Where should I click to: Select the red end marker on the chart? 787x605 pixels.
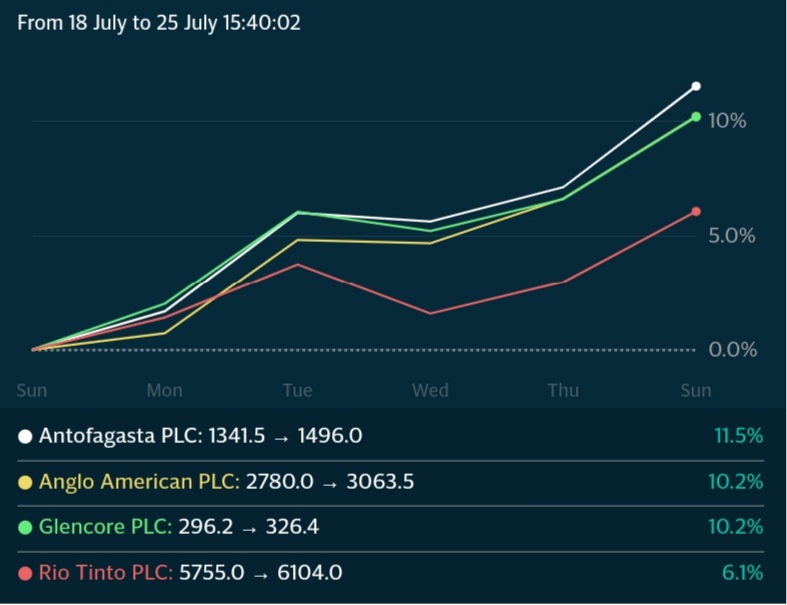click(x=696, y=212)
